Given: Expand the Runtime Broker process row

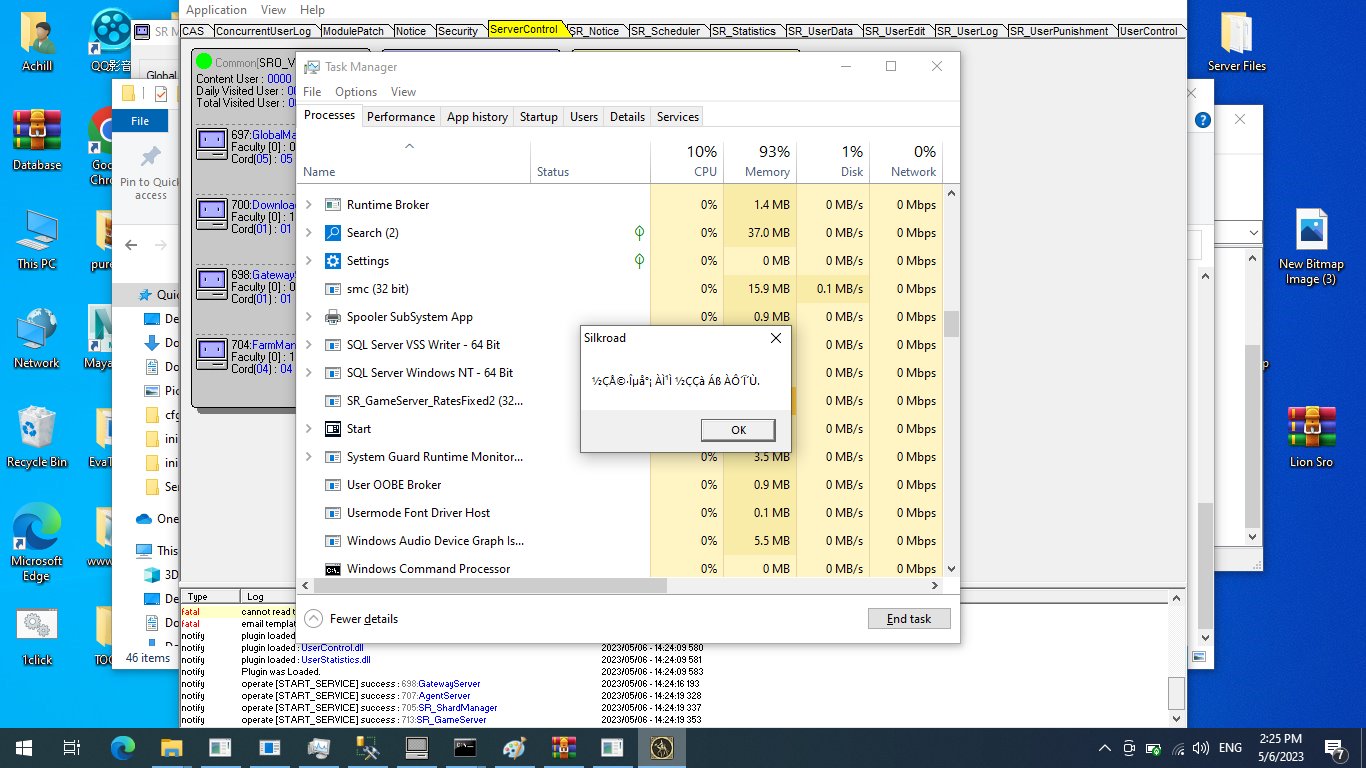Looking at the screenshot, I should point(309,205).
